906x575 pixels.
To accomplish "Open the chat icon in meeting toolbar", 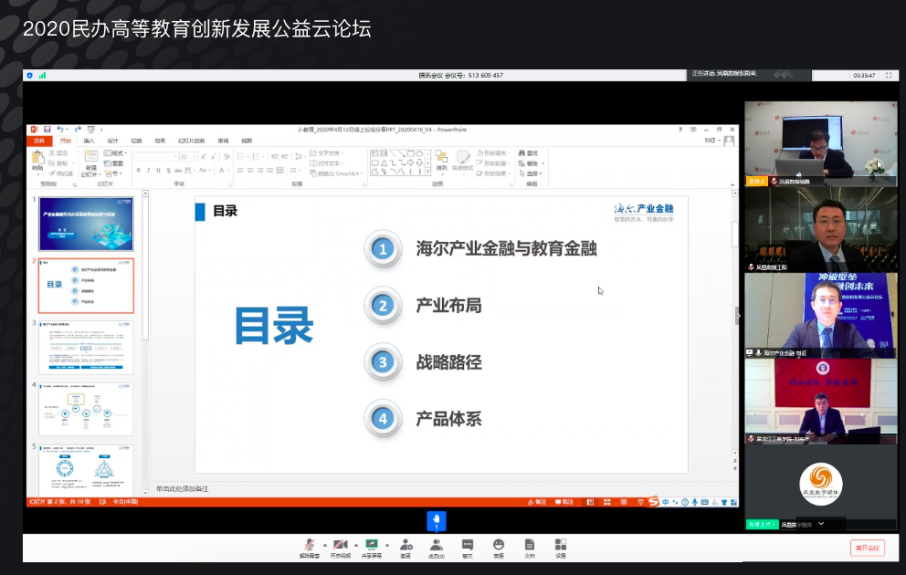I will pos(467,546).
